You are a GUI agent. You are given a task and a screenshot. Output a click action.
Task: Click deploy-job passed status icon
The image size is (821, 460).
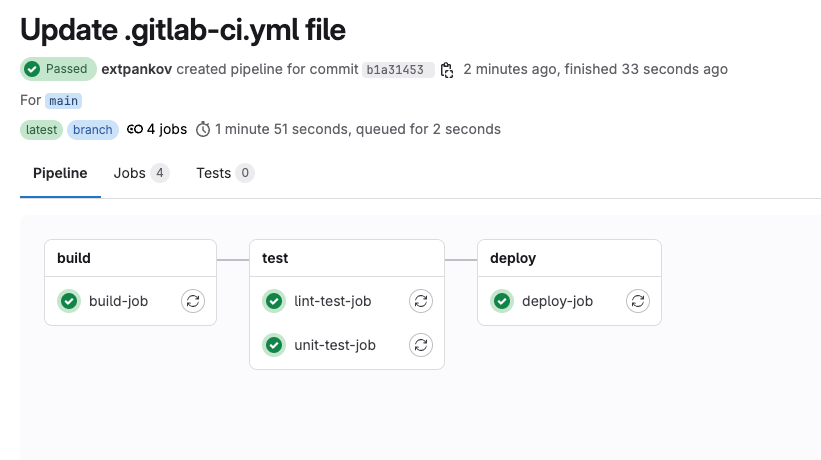tap(502, 301)
